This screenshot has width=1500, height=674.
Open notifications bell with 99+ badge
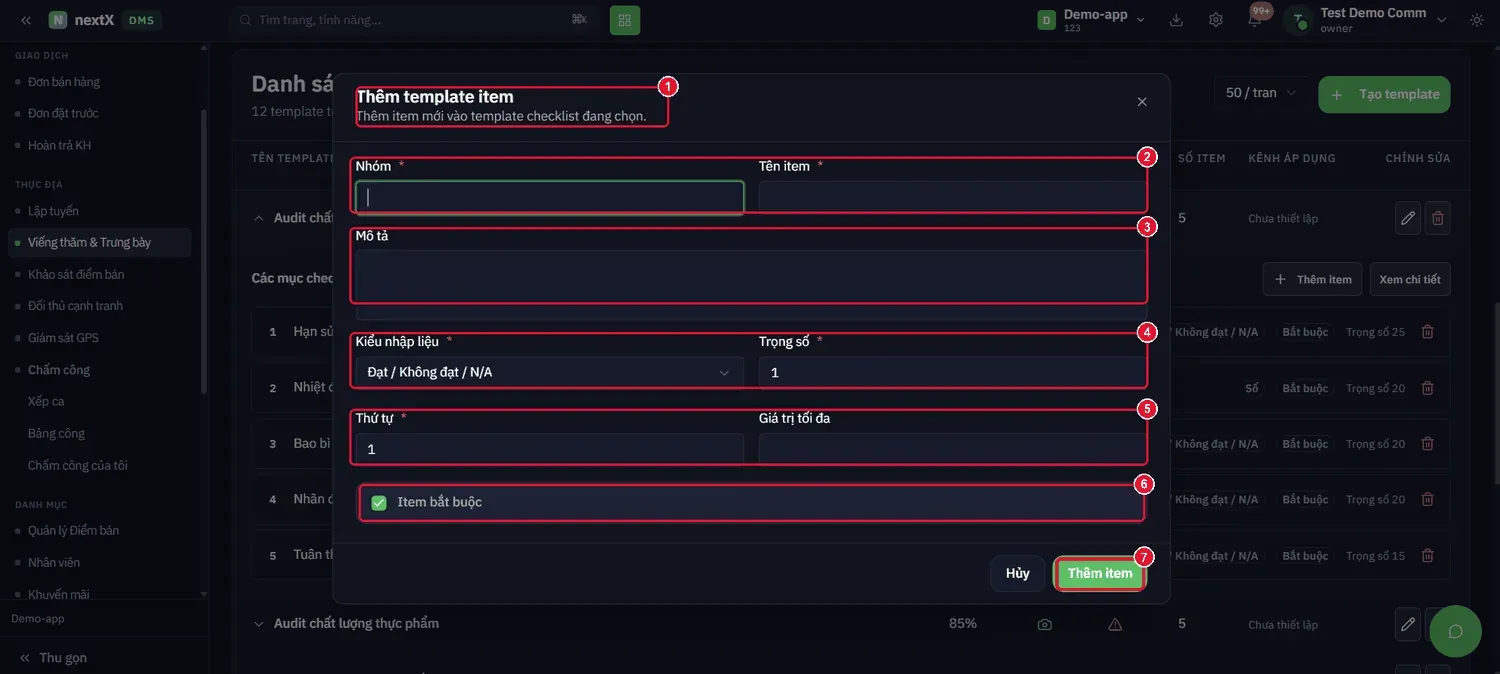click(x=1255, y=20)
